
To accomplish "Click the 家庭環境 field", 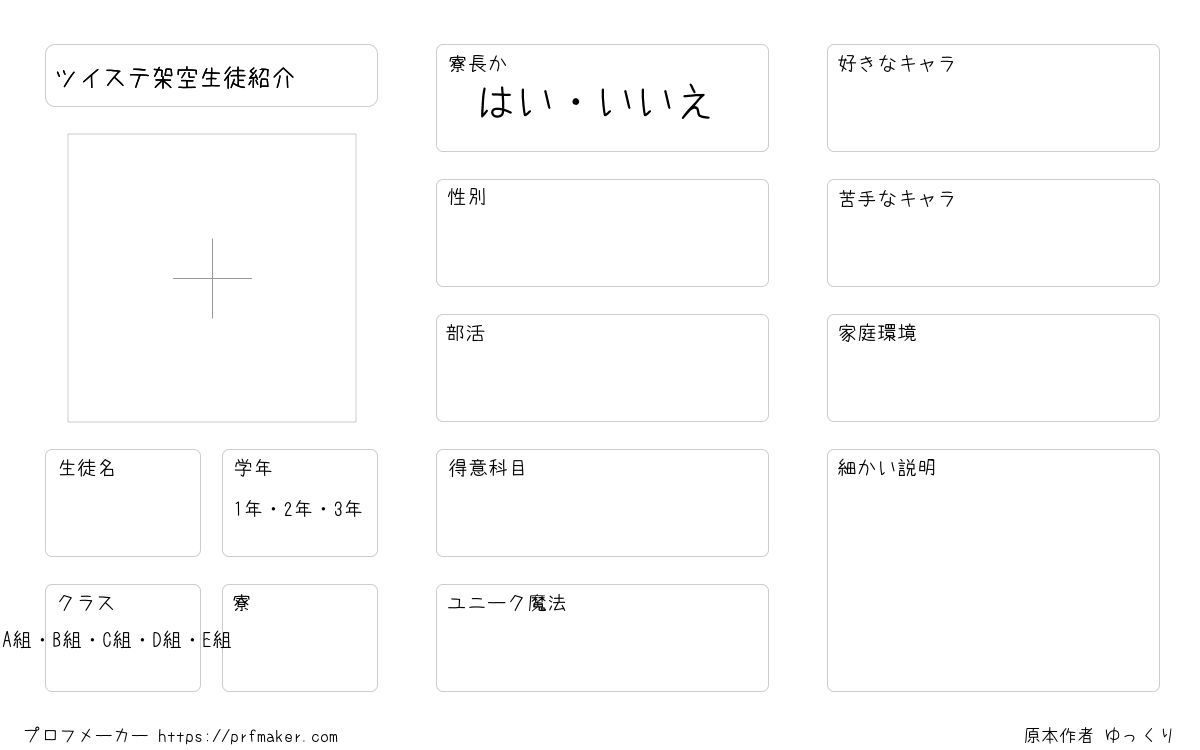I will 993,368.
